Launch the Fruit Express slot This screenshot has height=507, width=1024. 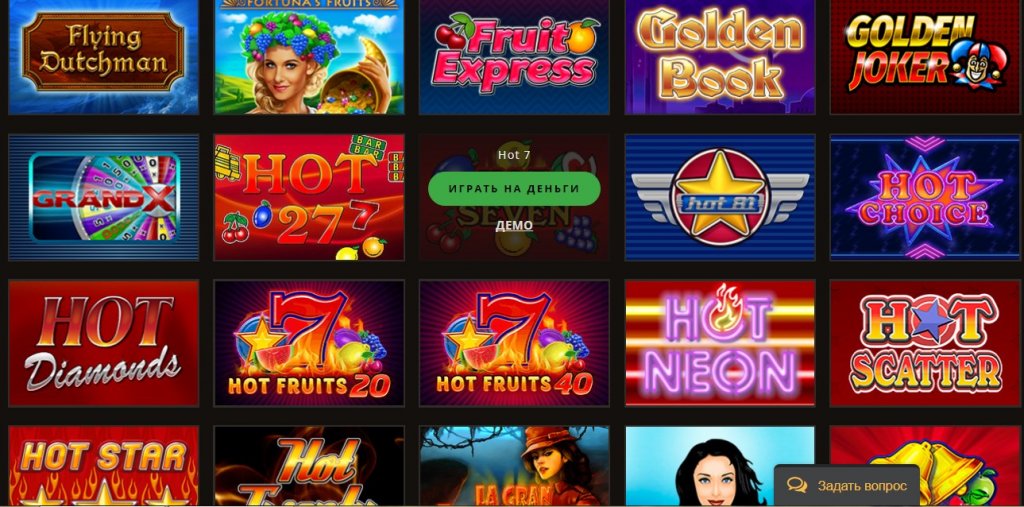coord(514,57)
